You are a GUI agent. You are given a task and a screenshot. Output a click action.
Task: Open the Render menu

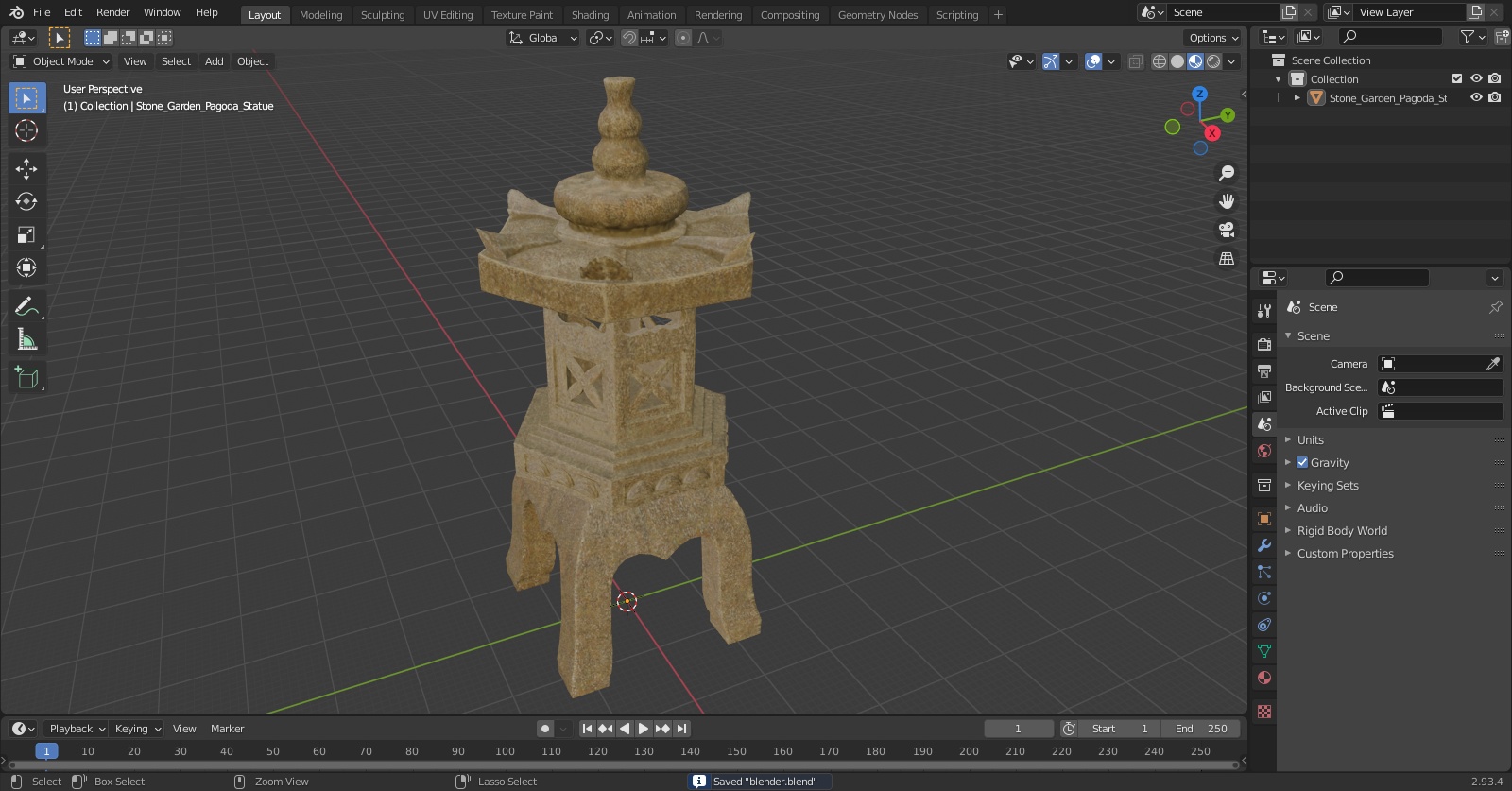[x=112, y=12]
